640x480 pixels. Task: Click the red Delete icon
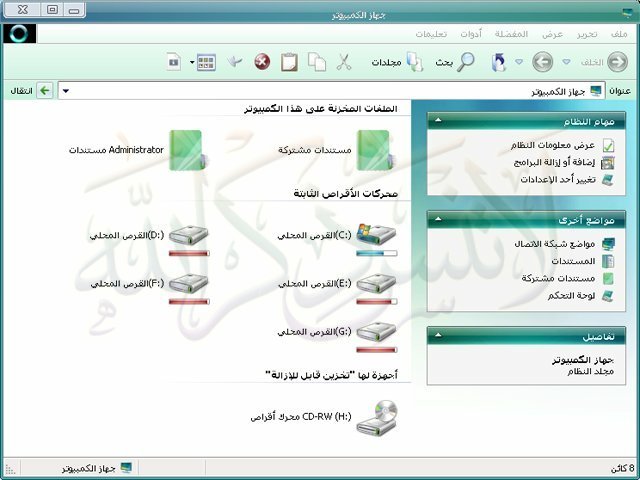coord(262,62)
